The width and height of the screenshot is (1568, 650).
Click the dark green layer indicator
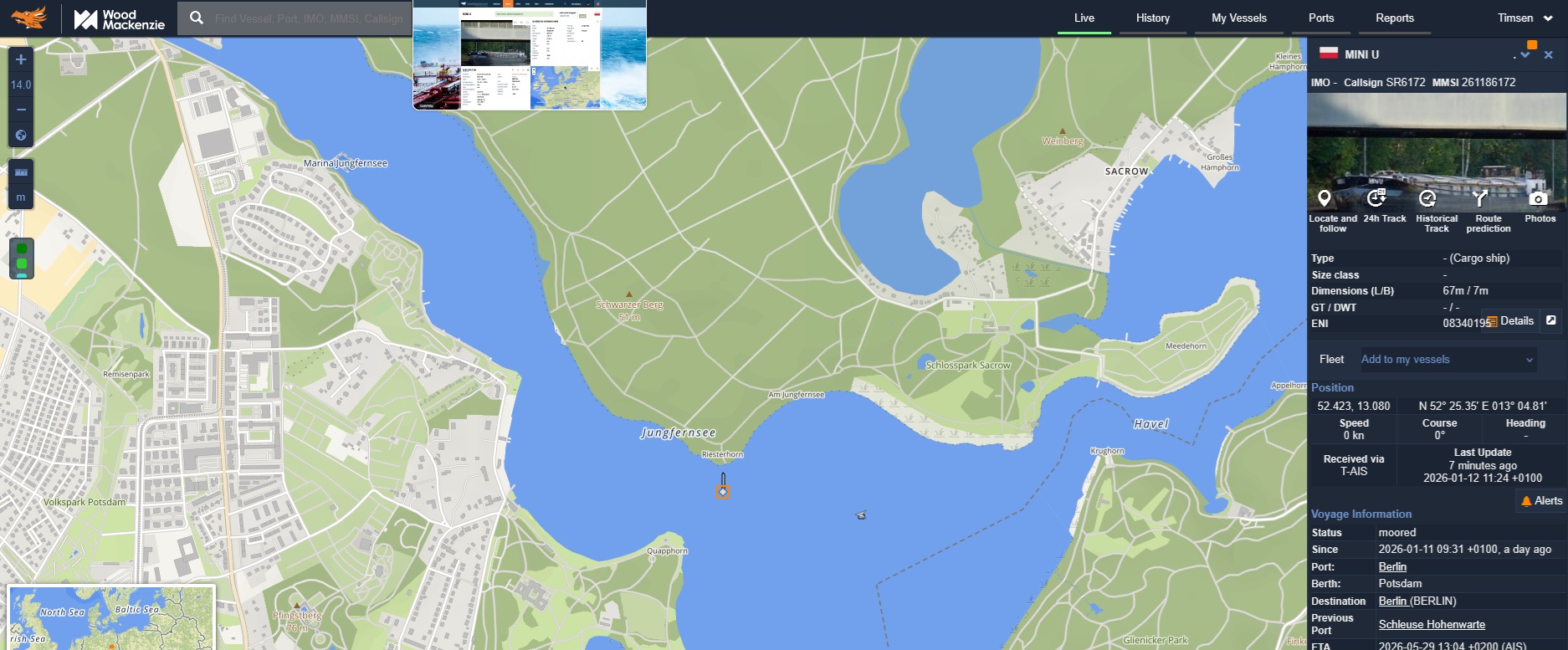[22, 248]
